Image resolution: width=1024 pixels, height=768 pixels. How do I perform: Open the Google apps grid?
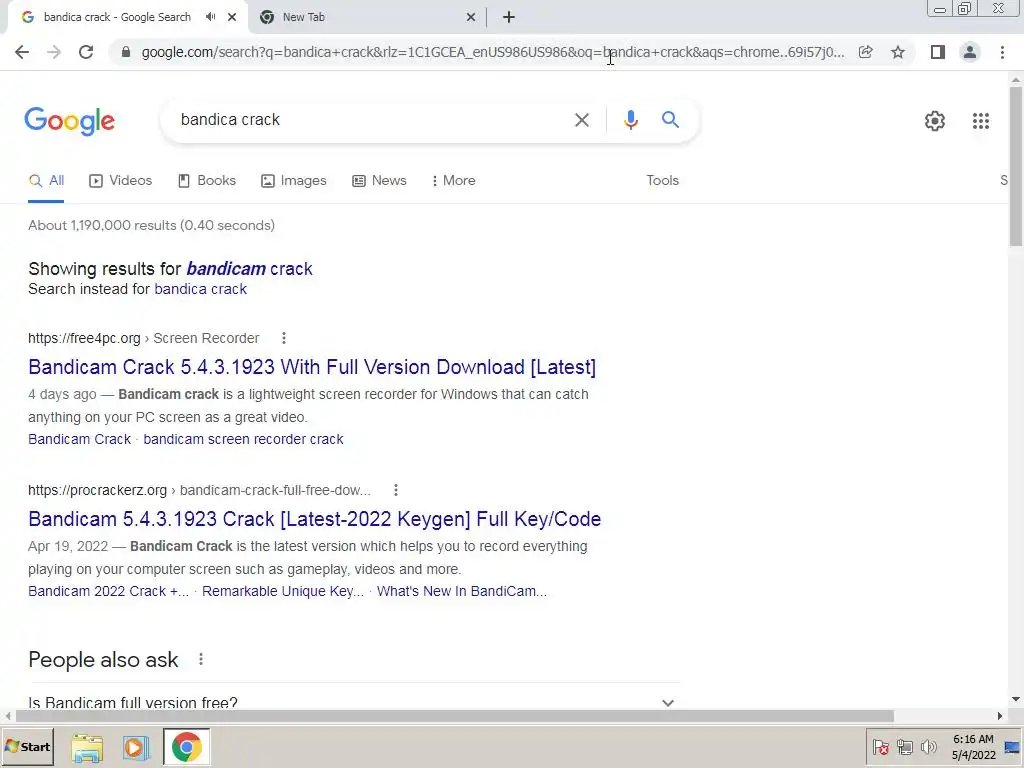[980, 121]
